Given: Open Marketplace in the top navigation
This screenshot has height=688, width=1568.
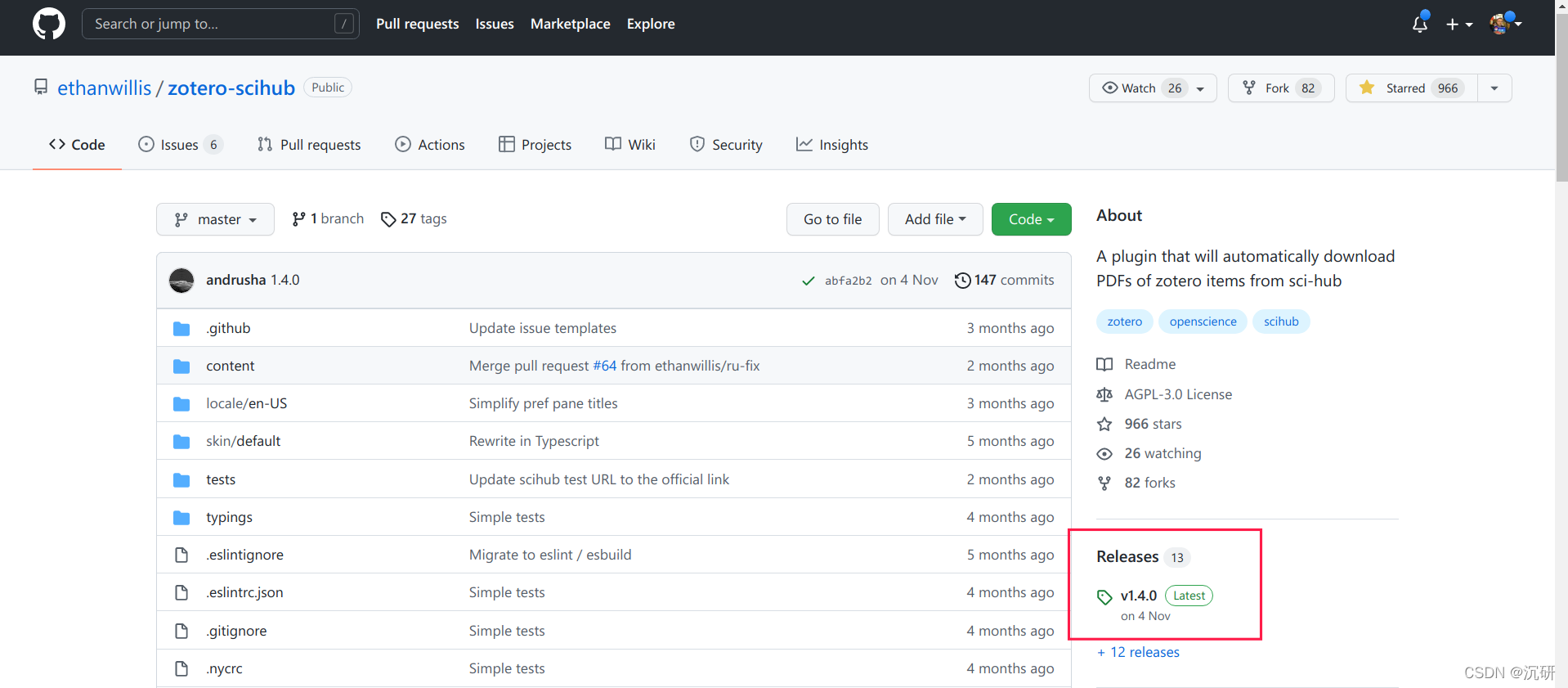Looking at the screenshot, I should coord(571,24).
